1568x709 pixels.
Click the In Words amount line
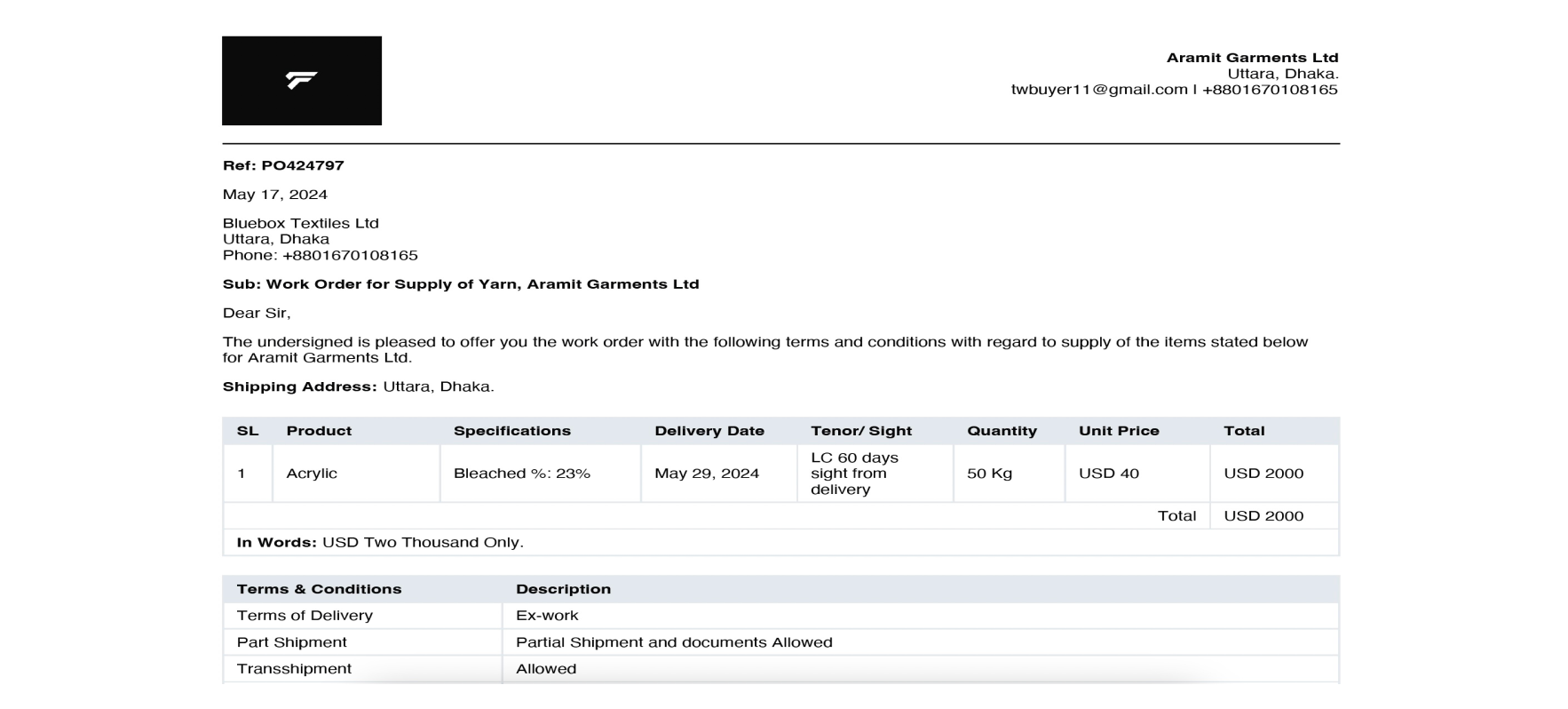380,543
